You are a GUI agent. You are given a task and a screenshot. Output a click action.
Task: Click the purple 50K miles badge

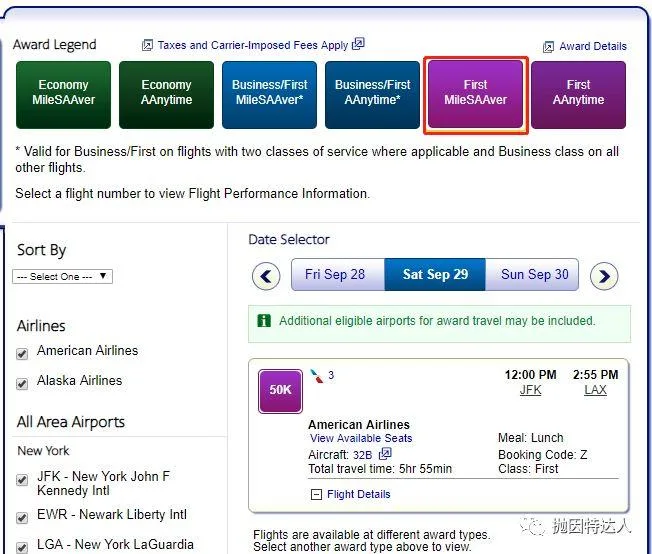(x=280, y=390)
